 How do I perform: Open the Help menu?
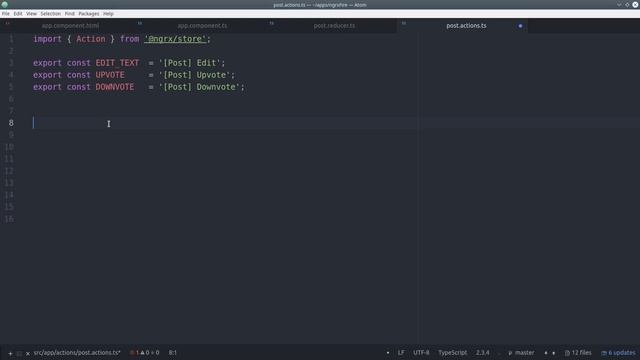(108, 13)
